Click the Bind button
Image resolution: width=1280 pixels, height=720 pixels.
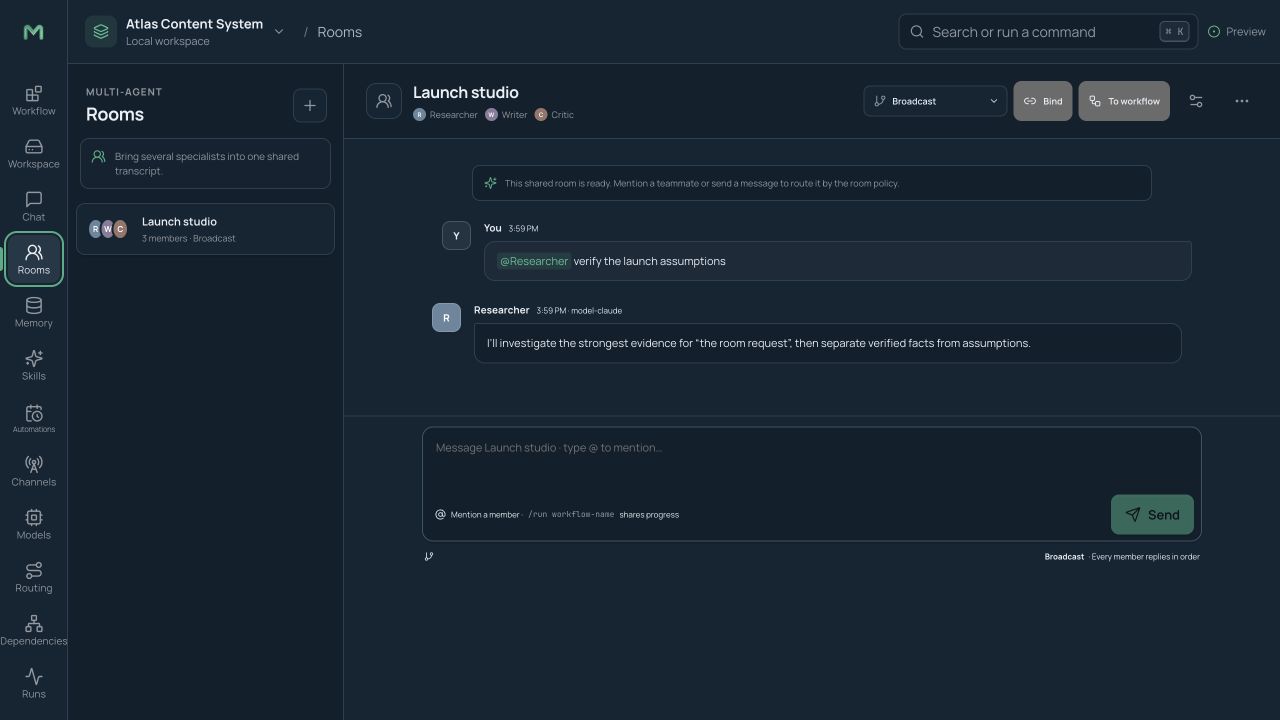pos(1043,101)
